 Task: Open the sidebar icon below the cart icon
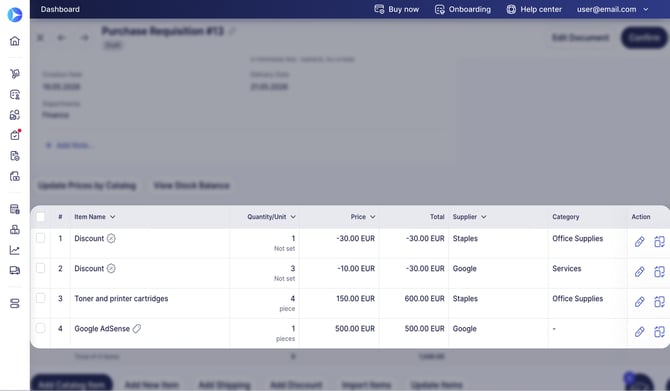(15, 94)
